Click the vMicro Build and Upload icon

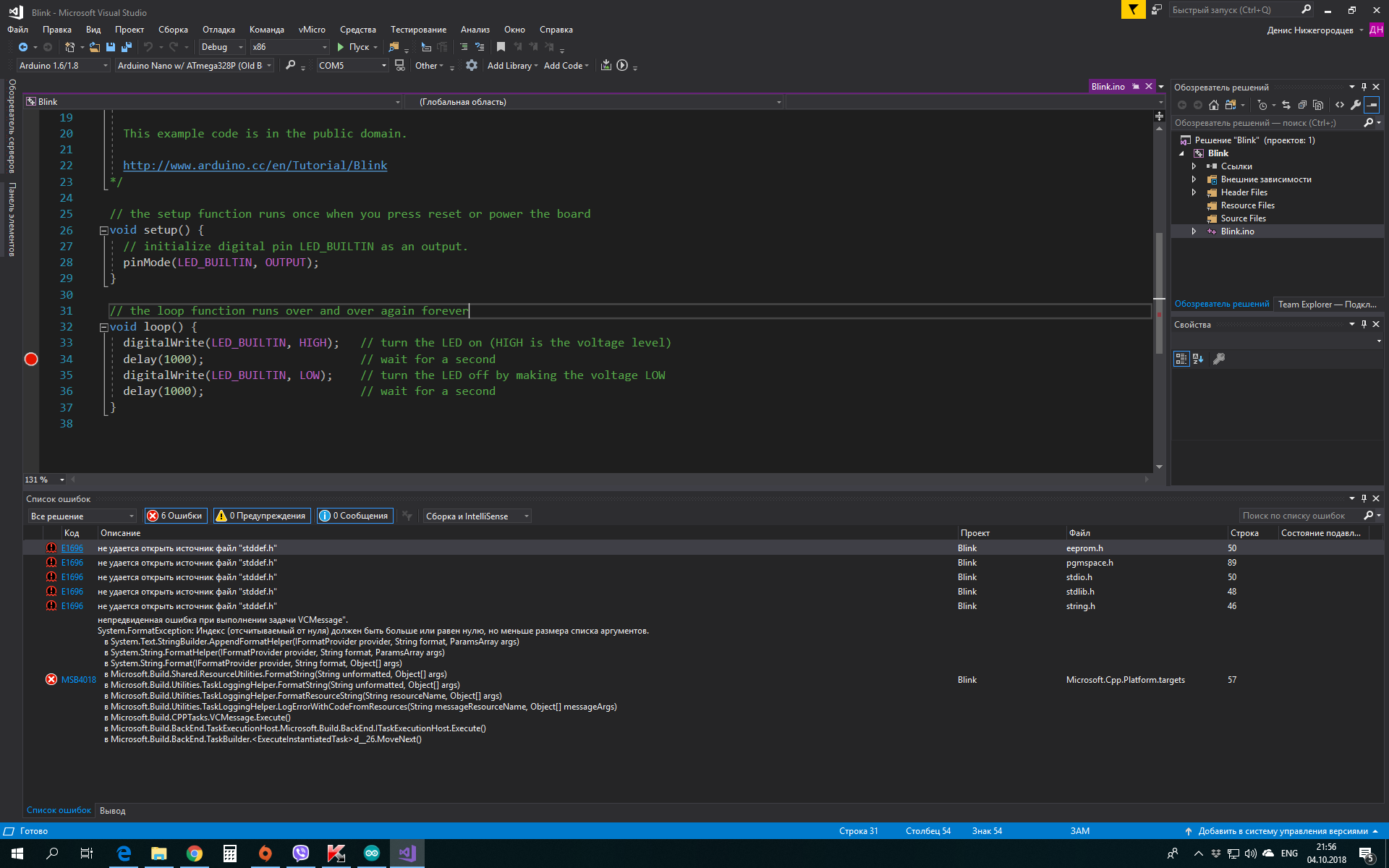coord(622,65)
